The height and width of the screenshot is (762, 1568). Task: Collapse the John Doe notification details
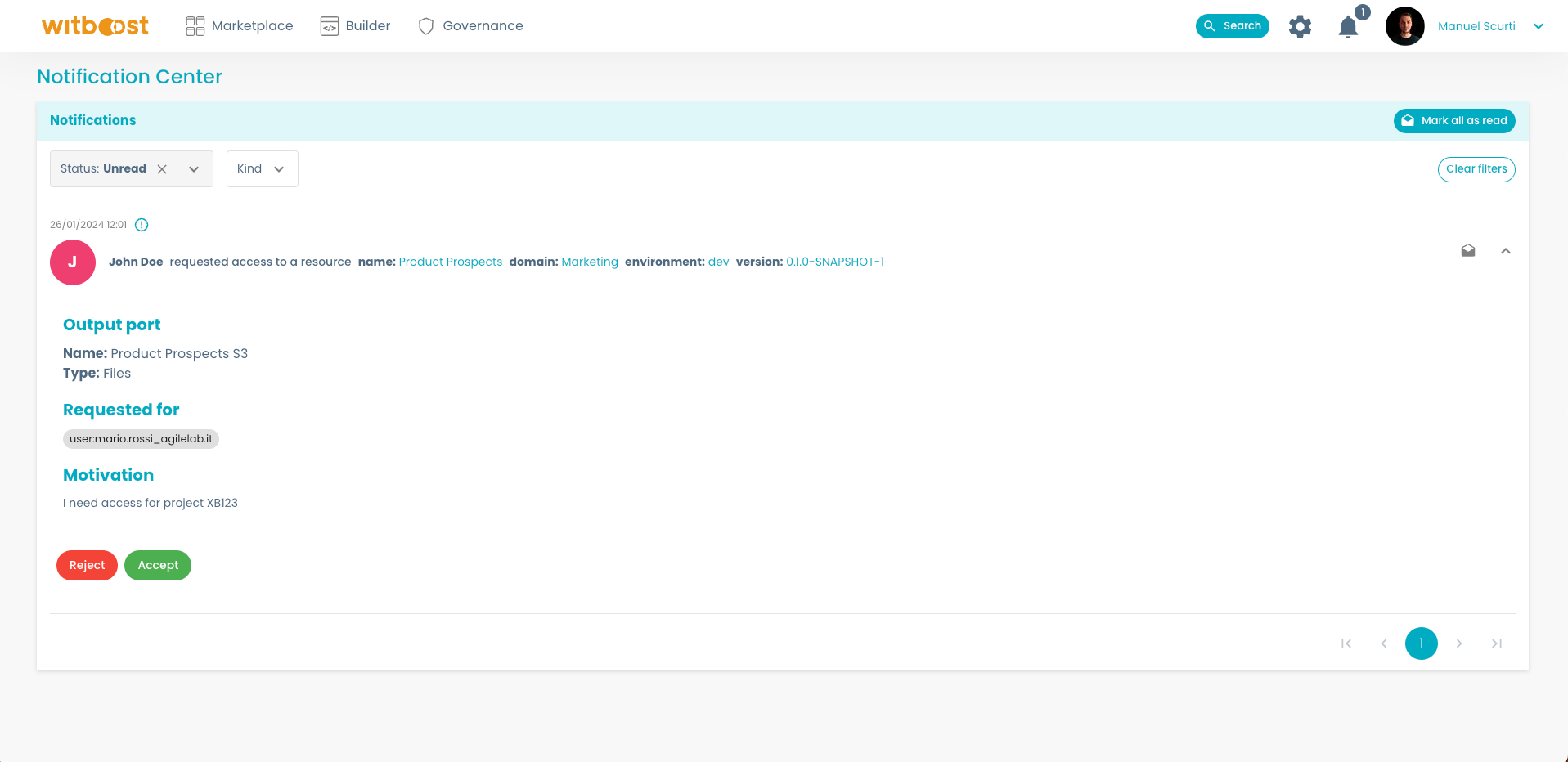[1506, 251]
